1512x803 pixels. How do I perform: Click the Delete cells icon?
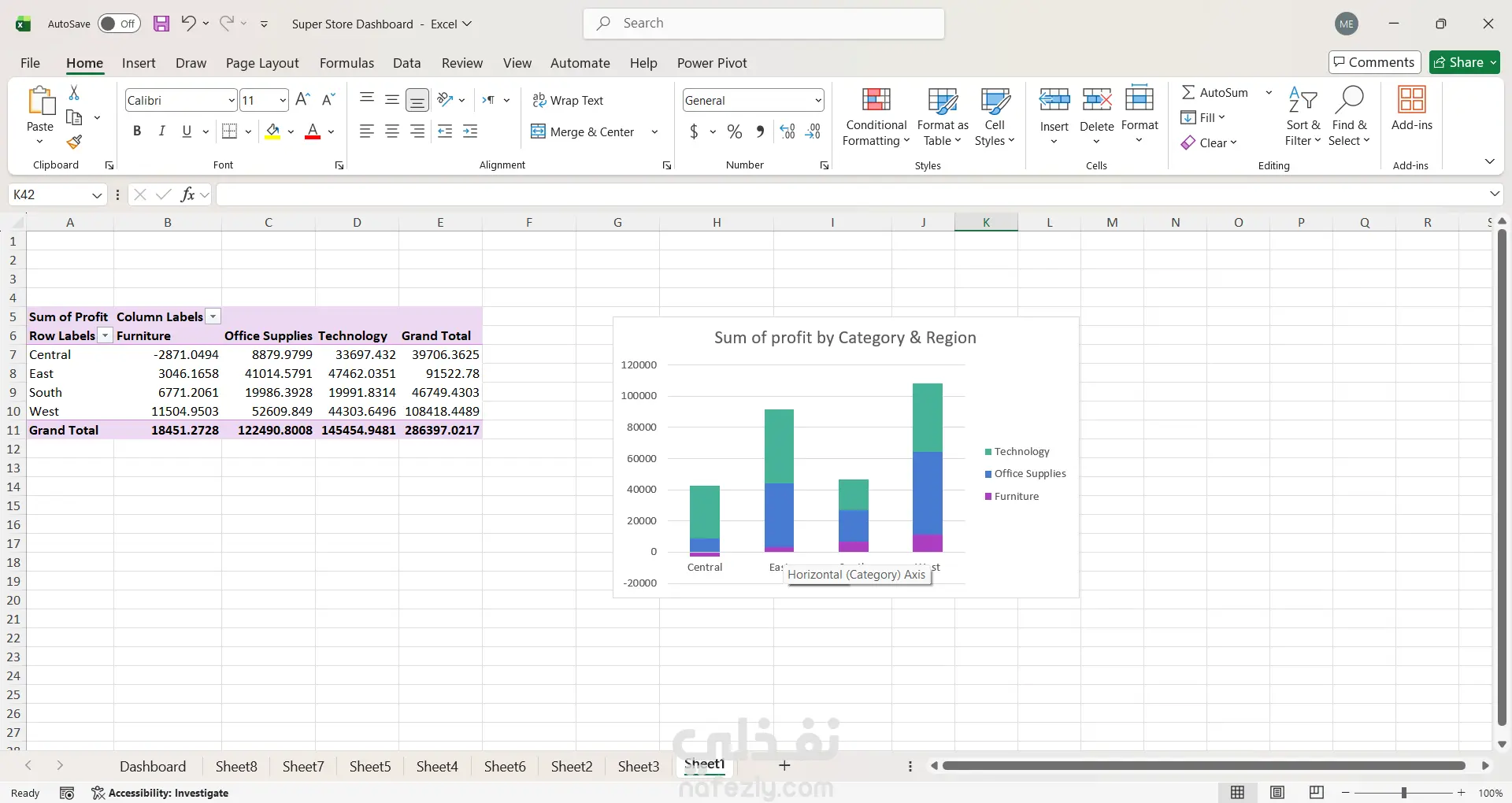[1097, 100]
